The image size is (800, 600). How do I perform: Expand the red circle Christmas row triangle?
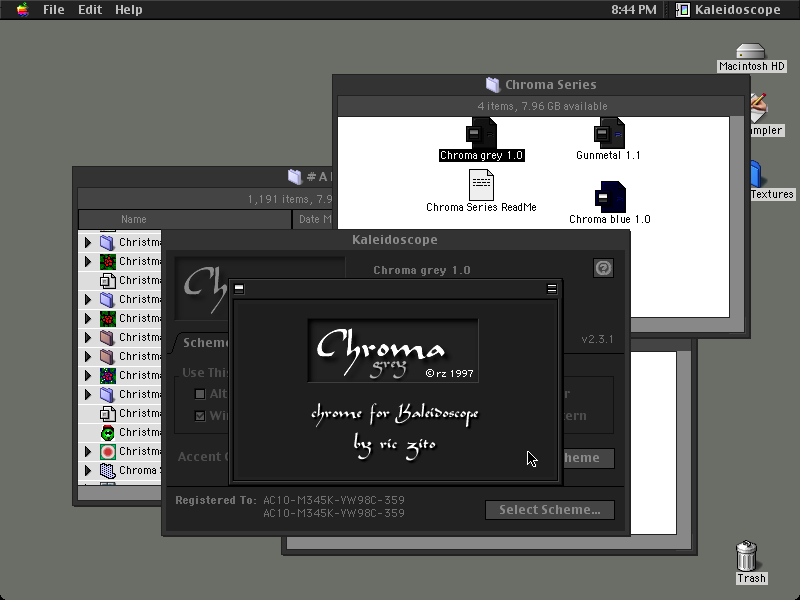[88, 452]
